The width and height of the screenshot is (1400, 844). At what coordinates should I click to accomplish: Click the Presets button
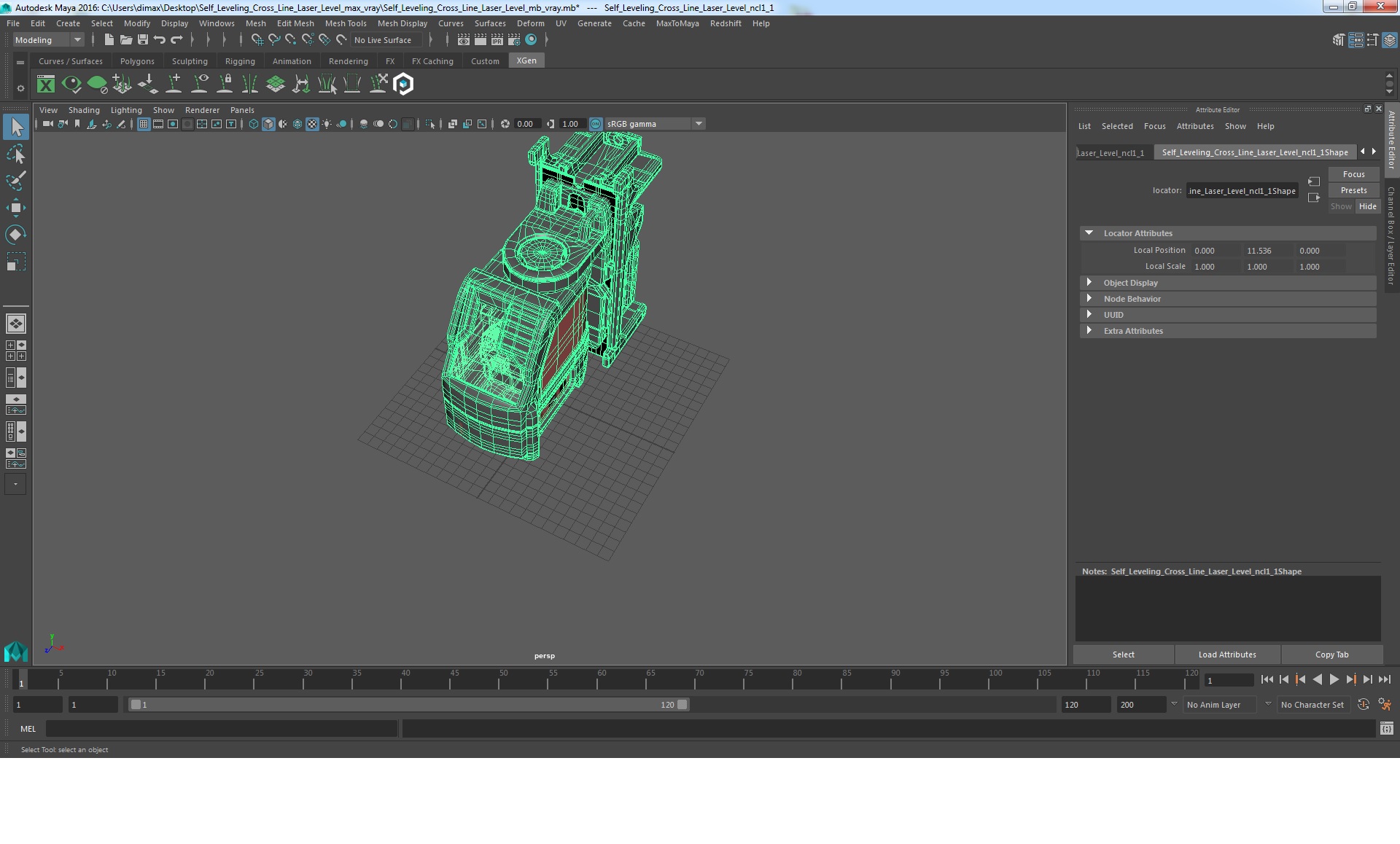click(x=1353, y=190)
